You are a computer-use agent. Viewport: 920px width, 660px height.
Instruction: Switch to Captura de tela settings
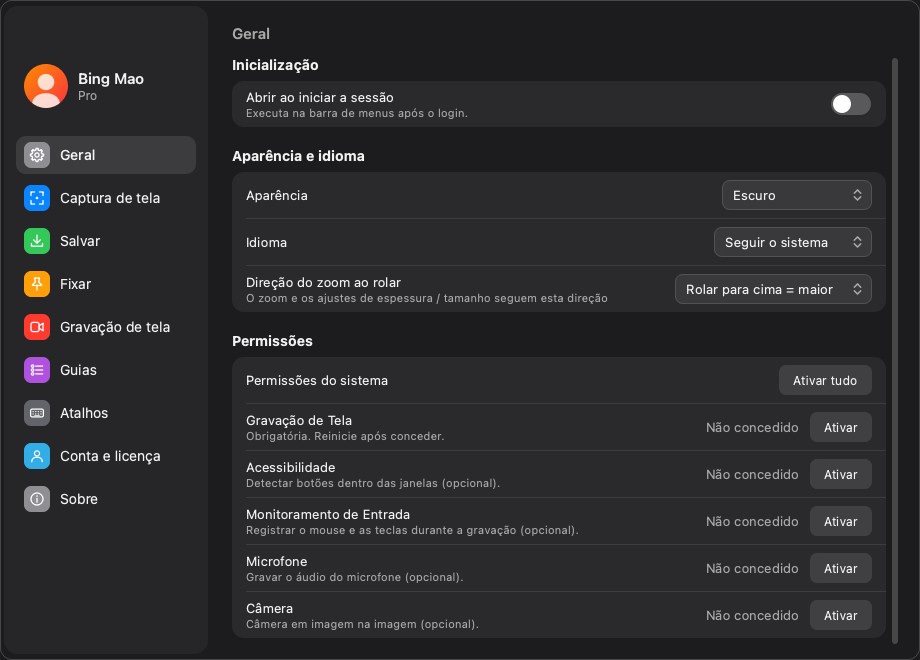click(x=106, y=198)
